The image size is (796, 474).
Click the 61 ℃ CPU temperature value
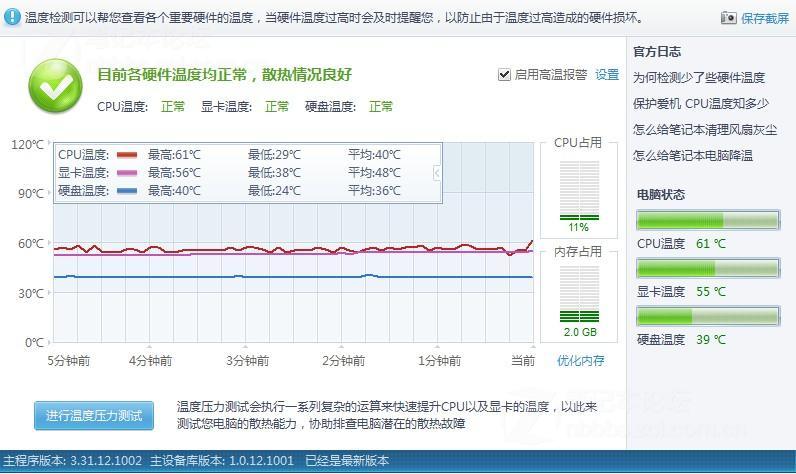711,244
